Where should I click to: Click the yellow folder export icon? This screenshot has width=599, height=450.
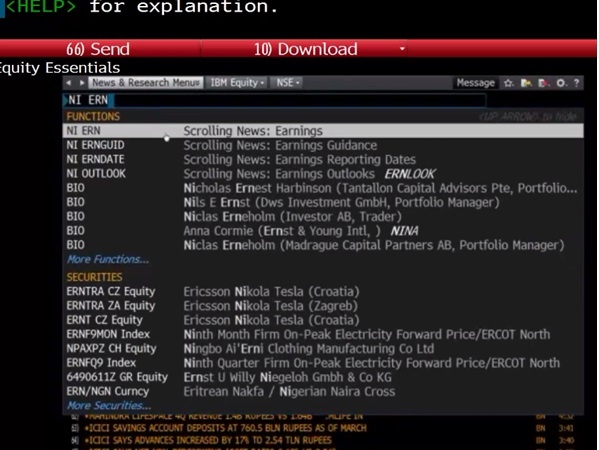[526, 83]
